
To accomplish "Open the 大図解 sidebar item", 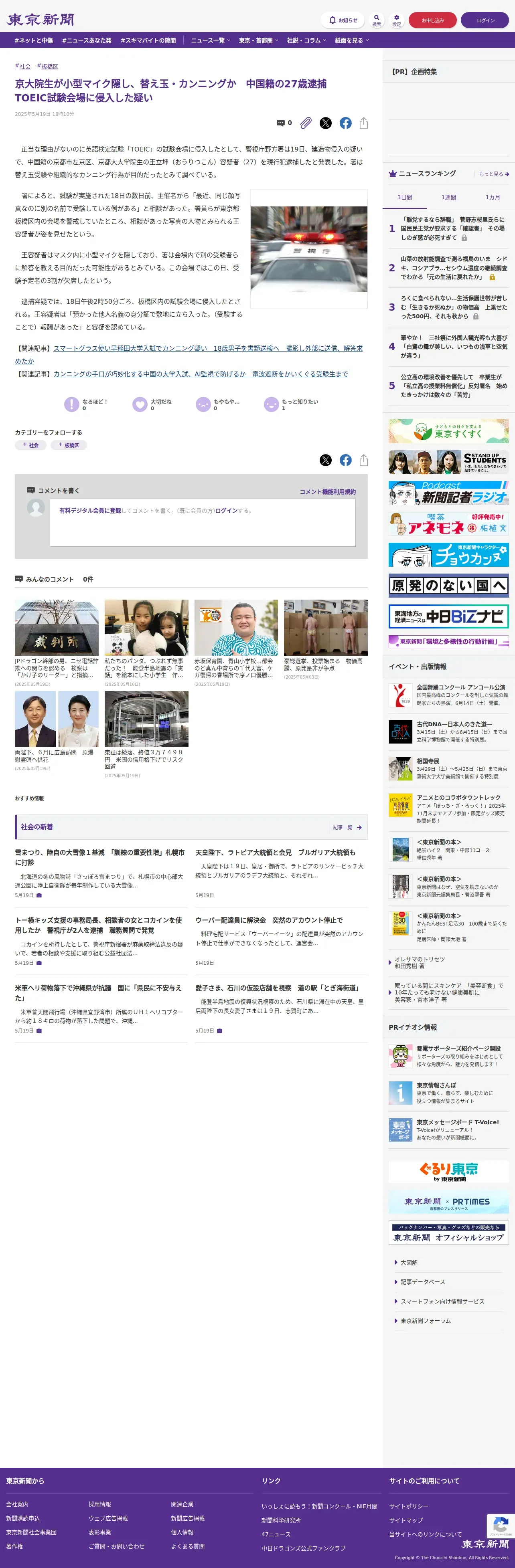I will tap(409, 1263).
